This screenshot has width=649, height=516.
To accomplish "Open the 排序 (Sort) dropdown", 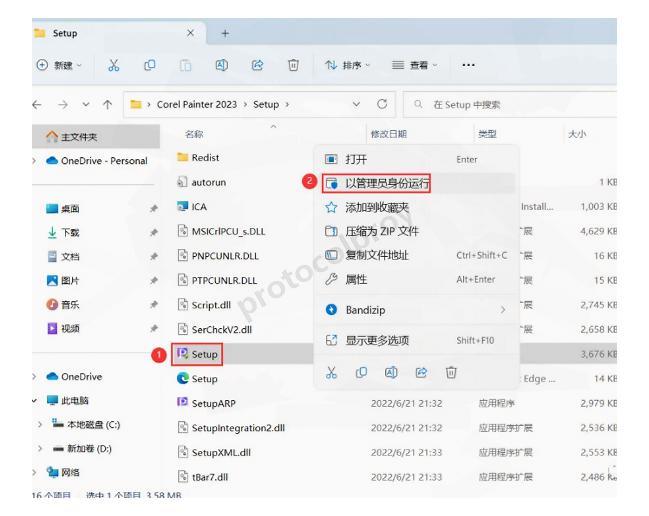I will [x=347, y=65].
